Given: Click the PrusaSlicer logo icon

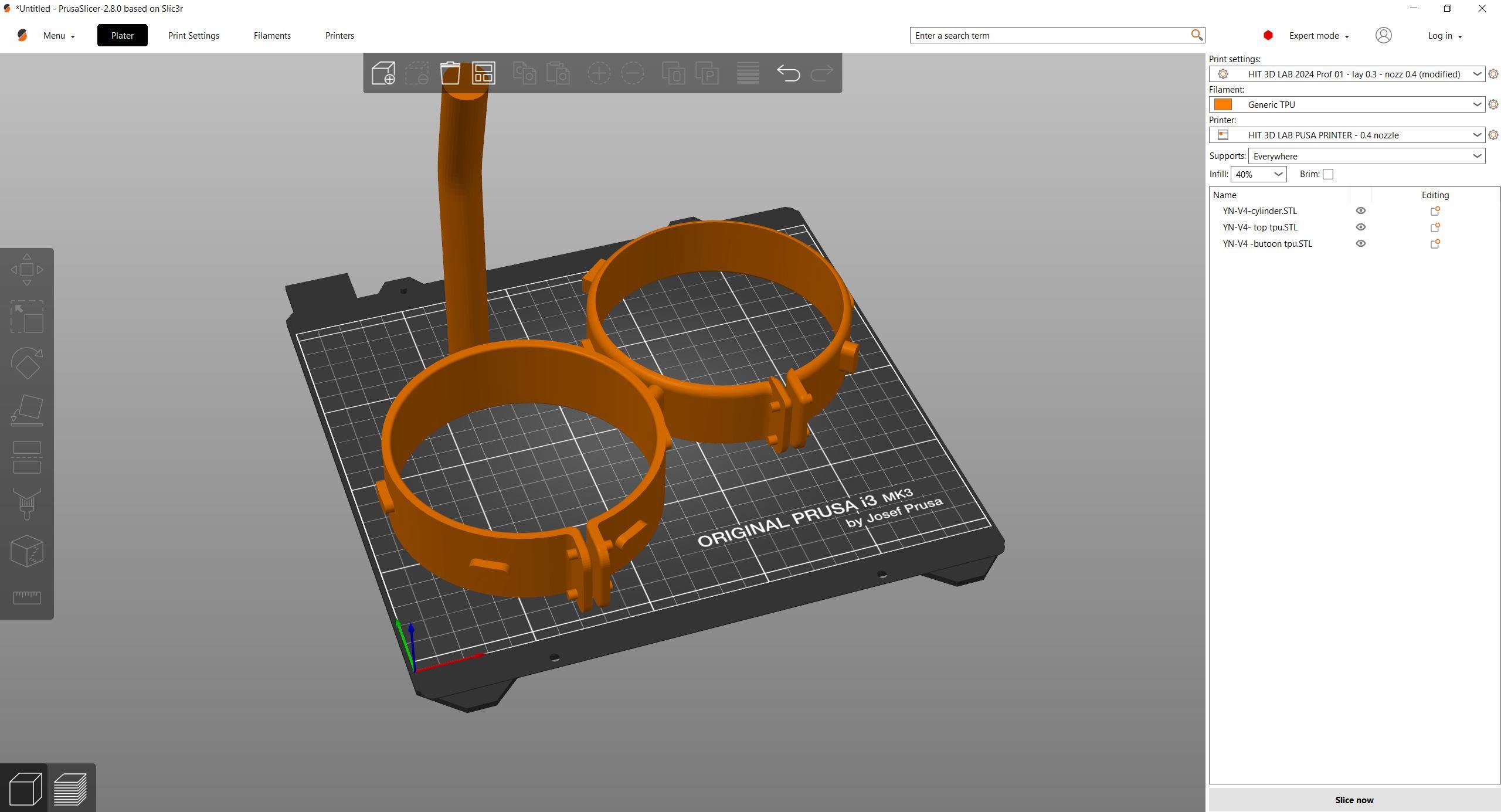Looking at the screenshot, I should pyautogui.click(x=22, y=35).
